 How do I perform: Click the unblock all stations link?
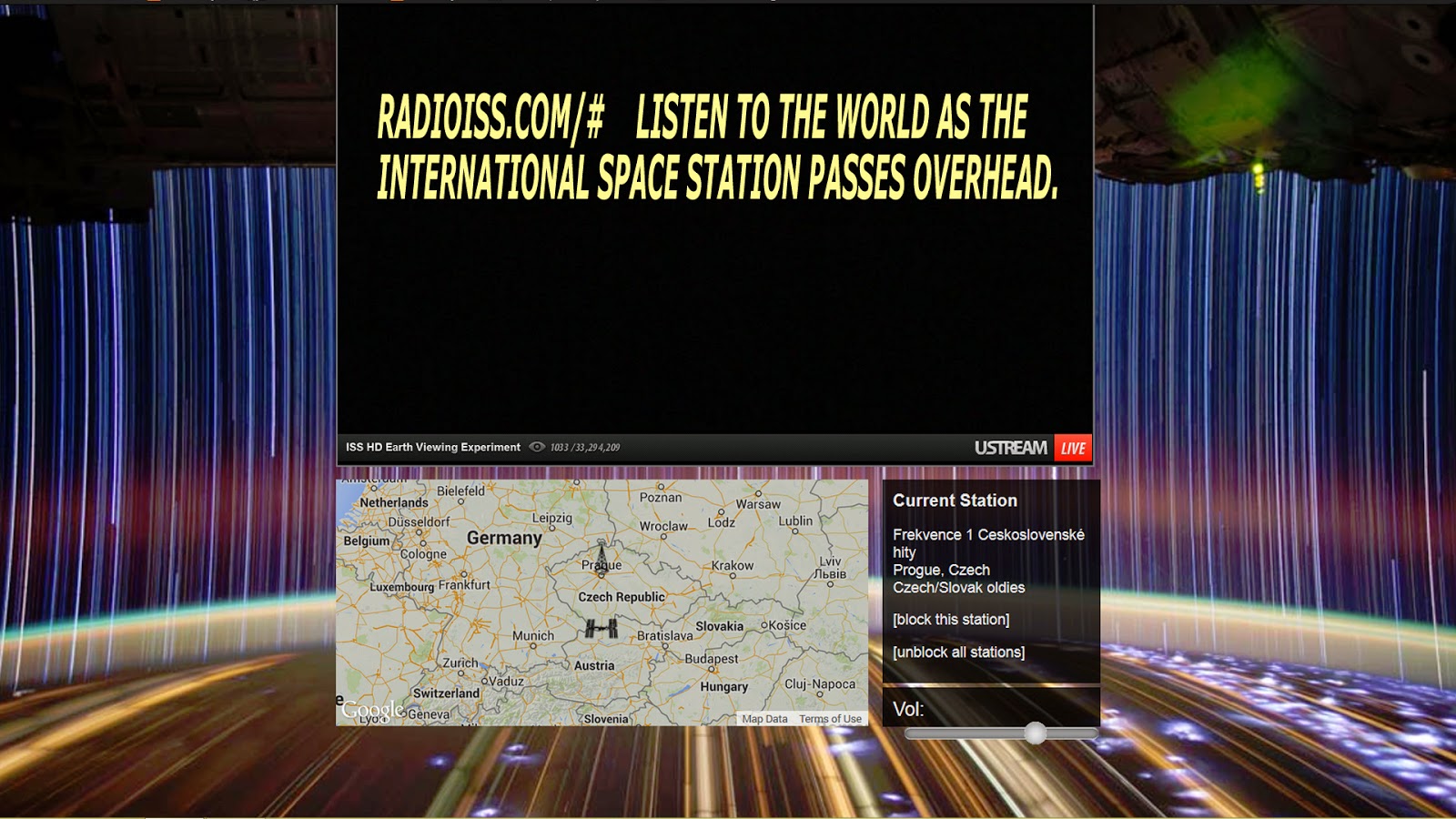point(959,652)
